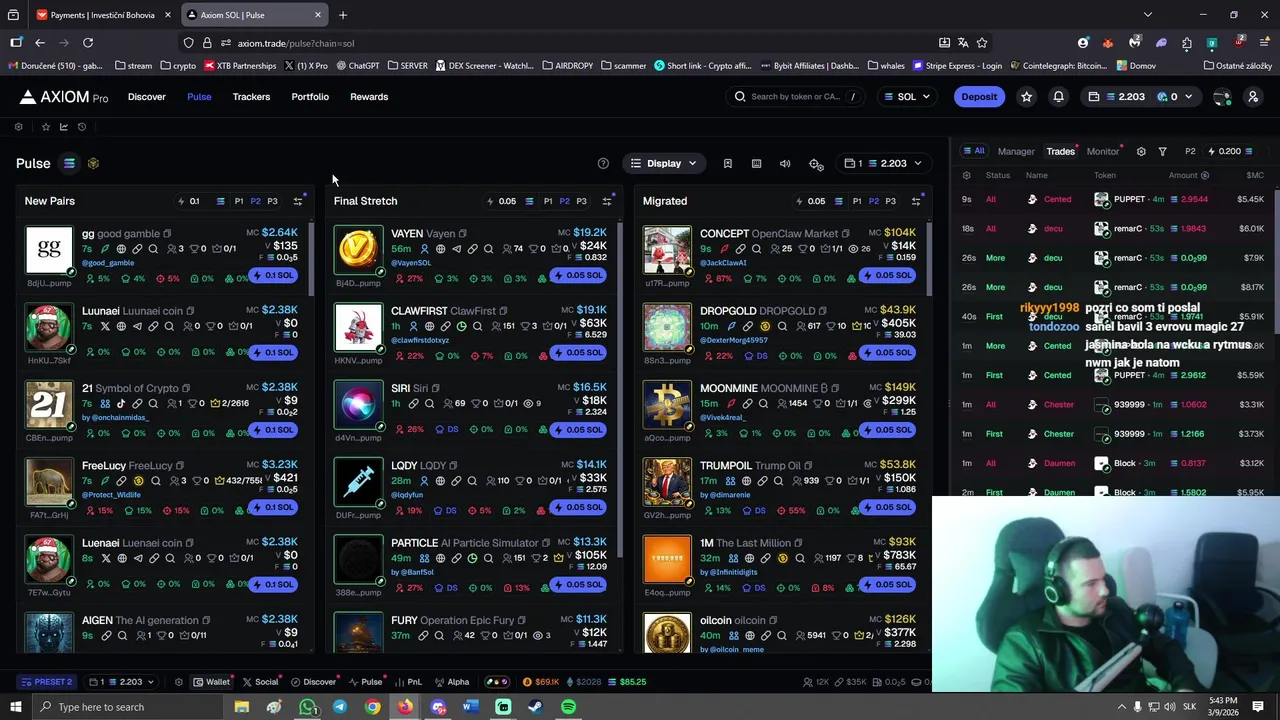Image resolution: width=1280 pixels, height=720 pixels.
Task: Click 0.1 SOL quick buy on gg good gamble
Action: (x=273, y=276)
